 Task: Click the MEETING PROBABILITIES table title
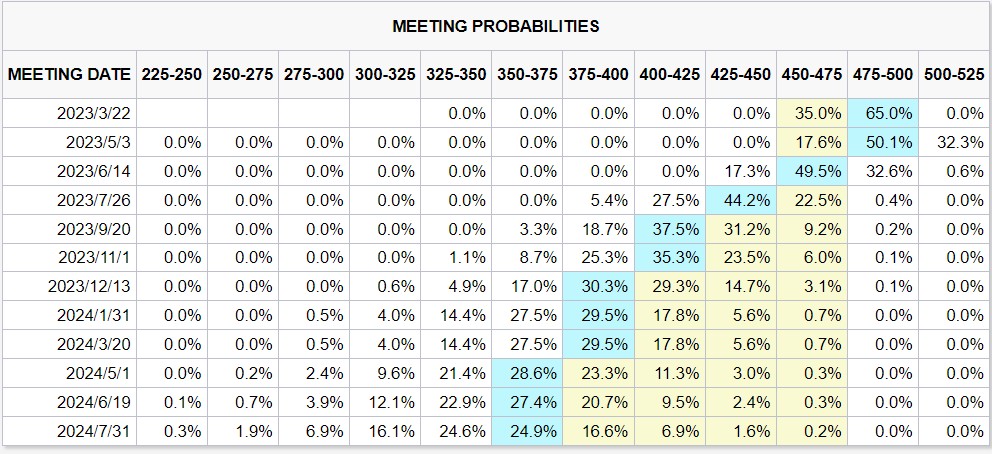(x=495, y=26)
